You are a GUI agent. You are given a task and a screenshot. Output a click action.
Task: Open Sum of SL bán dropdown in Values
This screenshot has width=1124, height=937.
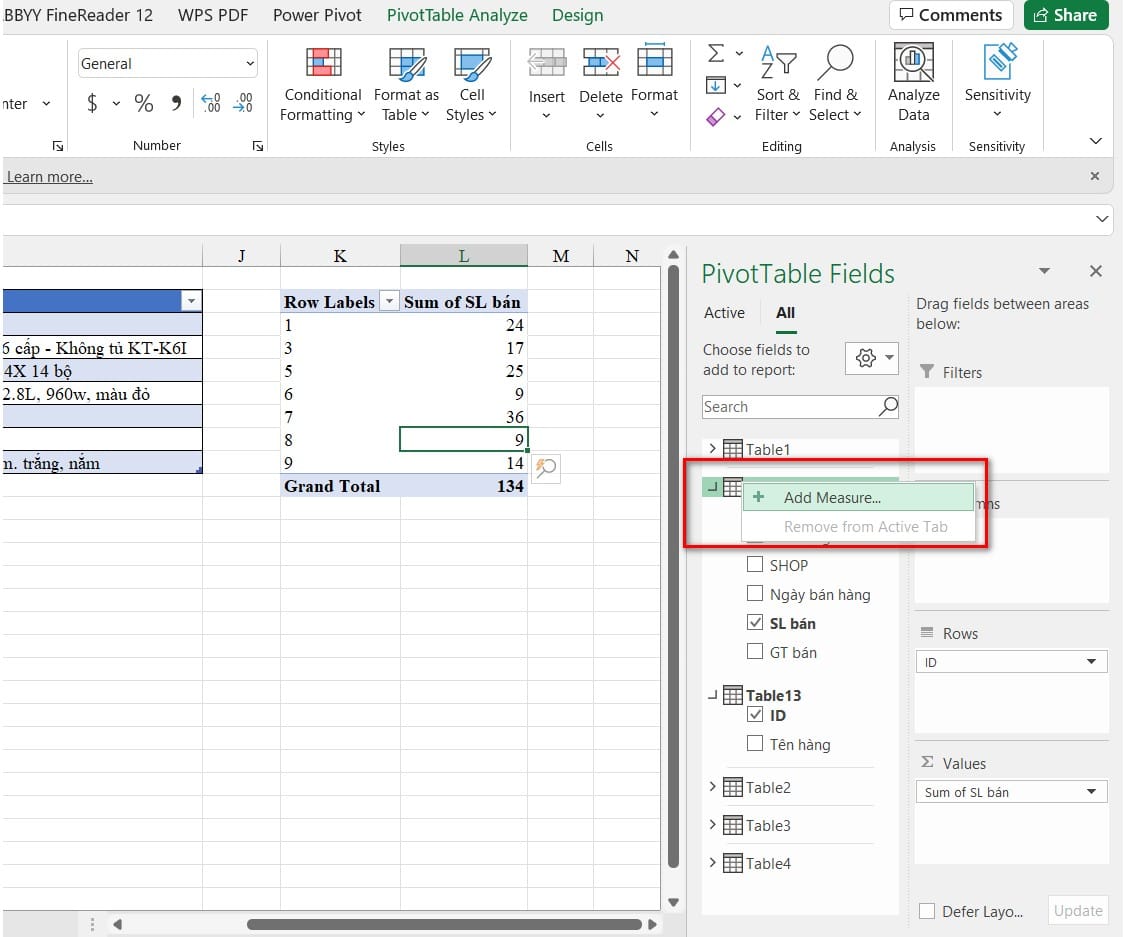click(1091, 791)
